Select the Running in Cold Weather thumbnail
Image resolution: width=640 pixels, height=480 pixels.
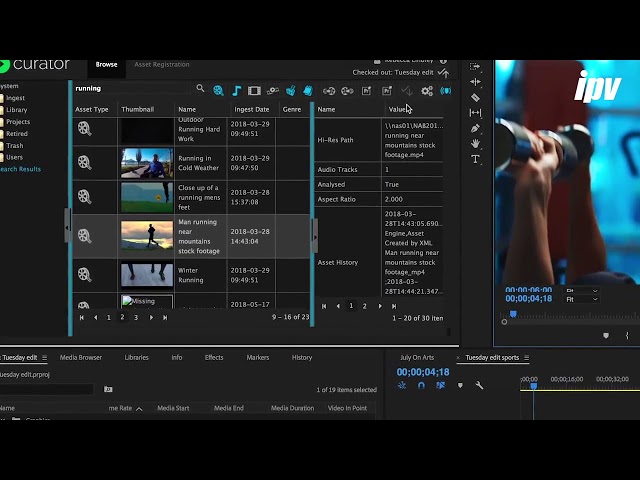point(147,163)
